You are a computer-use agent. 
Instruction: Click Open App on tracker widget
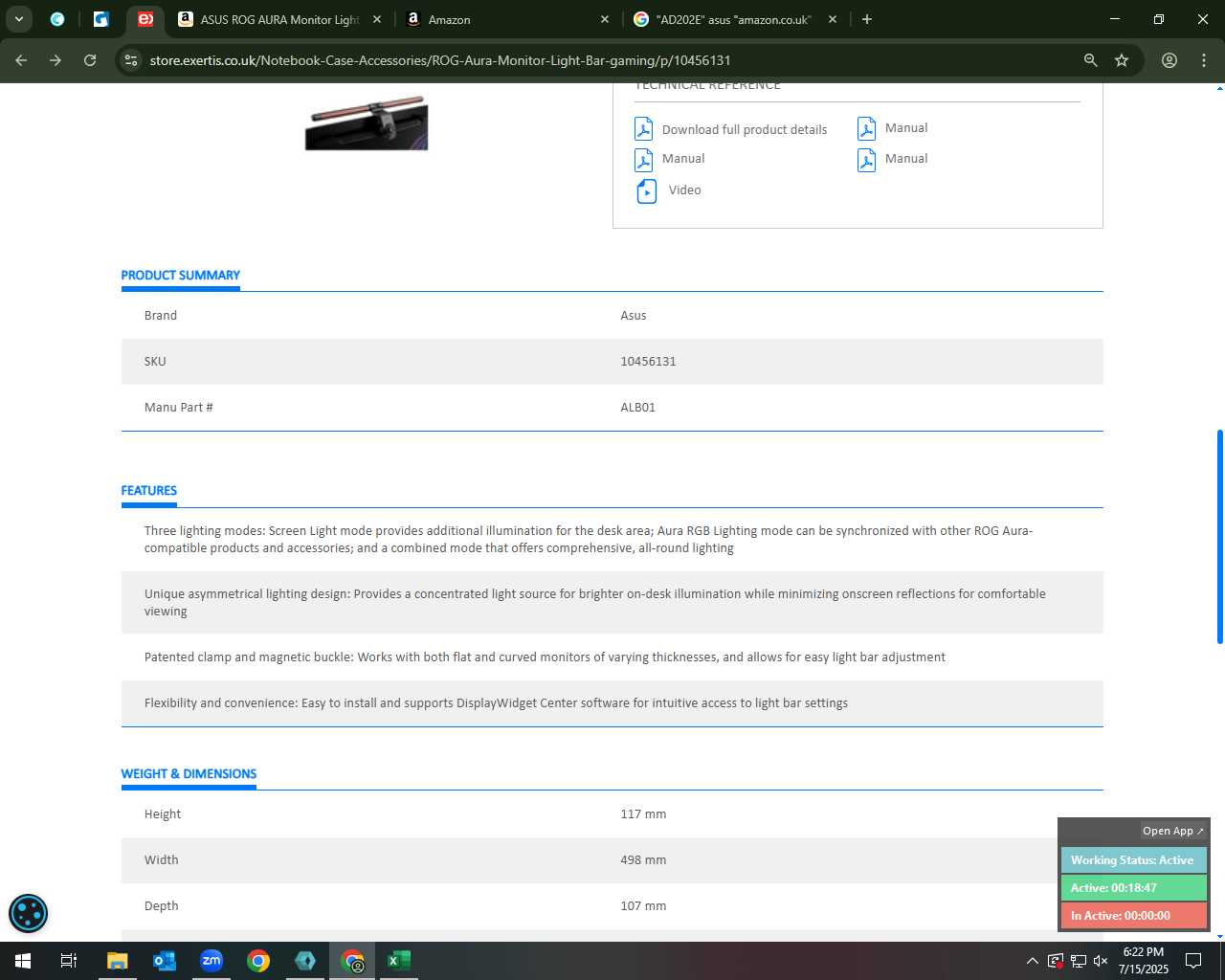pos(1173,831)
